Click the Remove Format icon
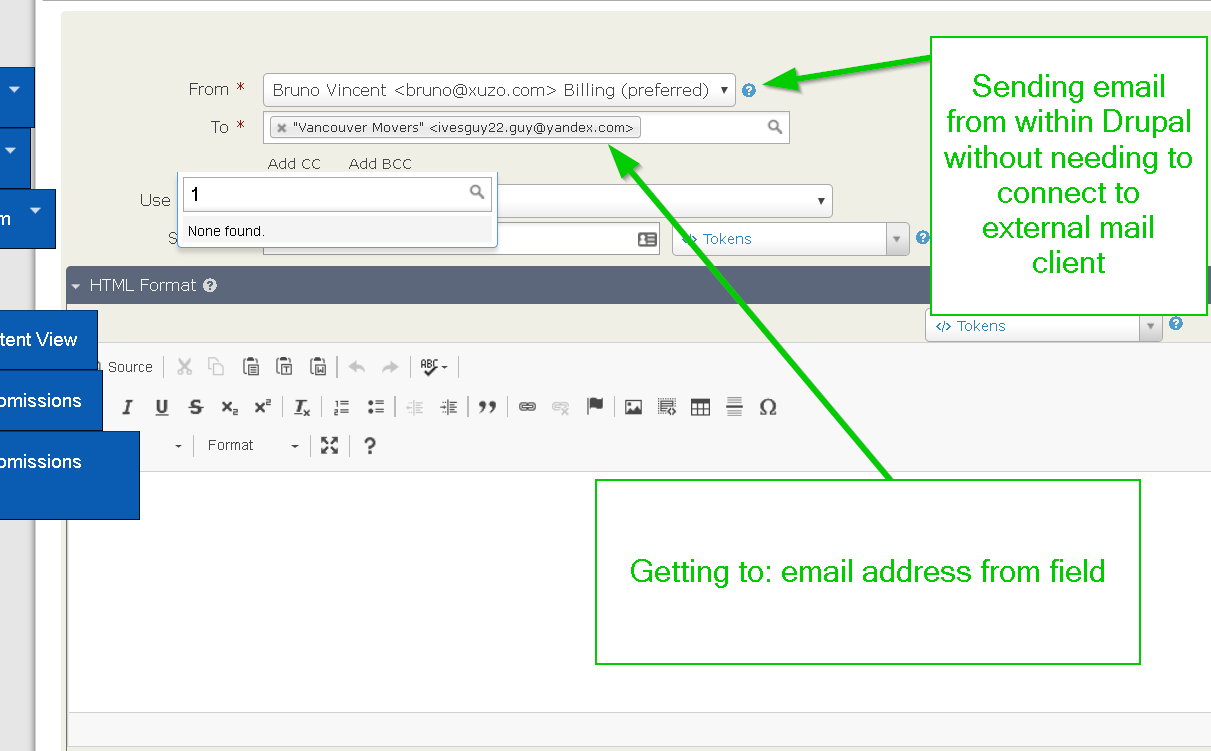1211x751 pixels. pyautogui.click(x=302, y=407)
